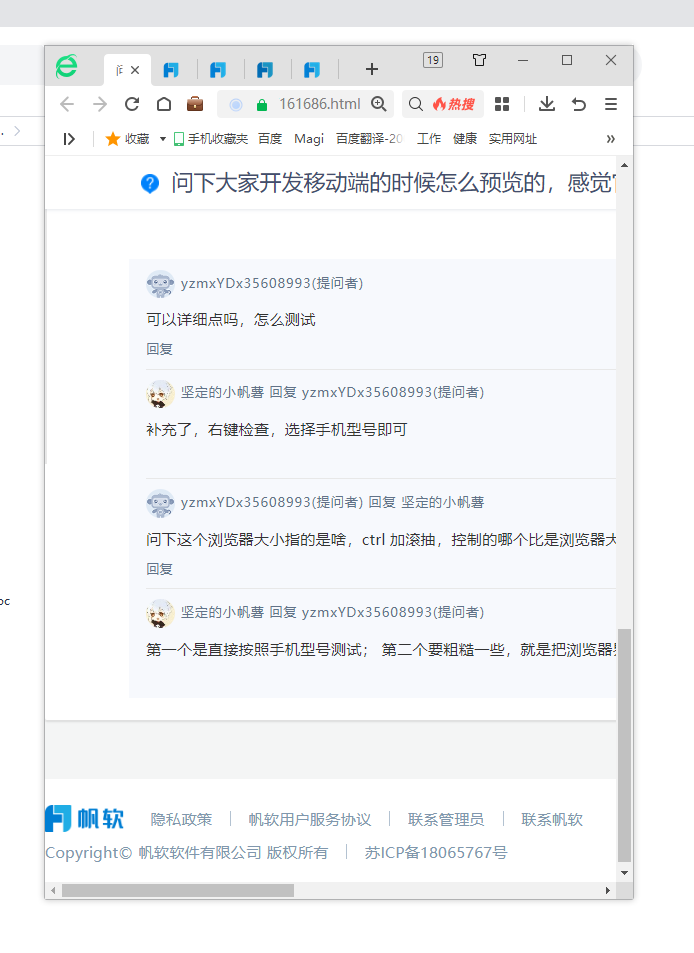Open the browser skin shirt icon

(x=479, y=60)
